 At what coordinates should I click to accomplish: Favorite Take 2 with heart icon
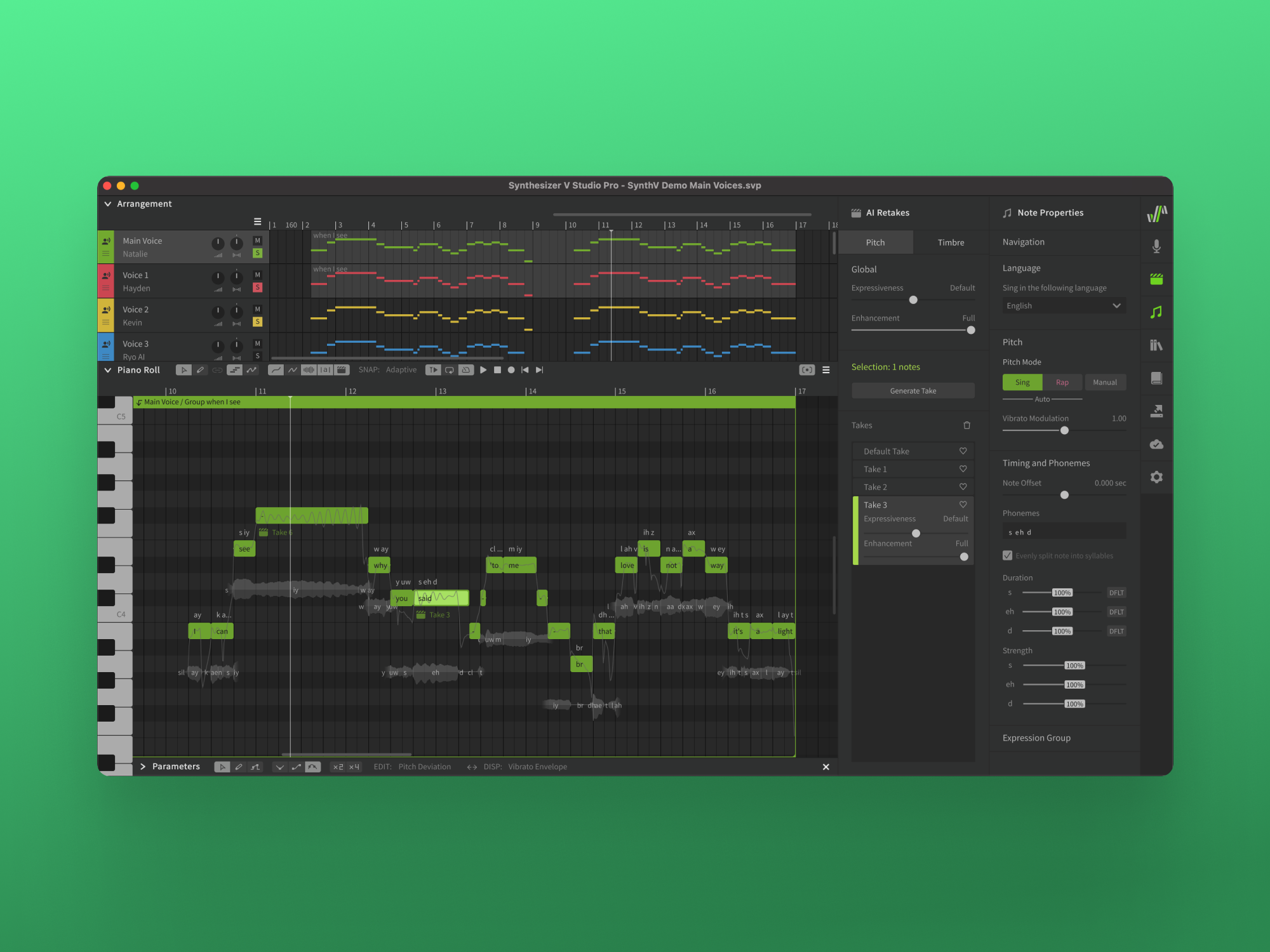pos(963,487)
